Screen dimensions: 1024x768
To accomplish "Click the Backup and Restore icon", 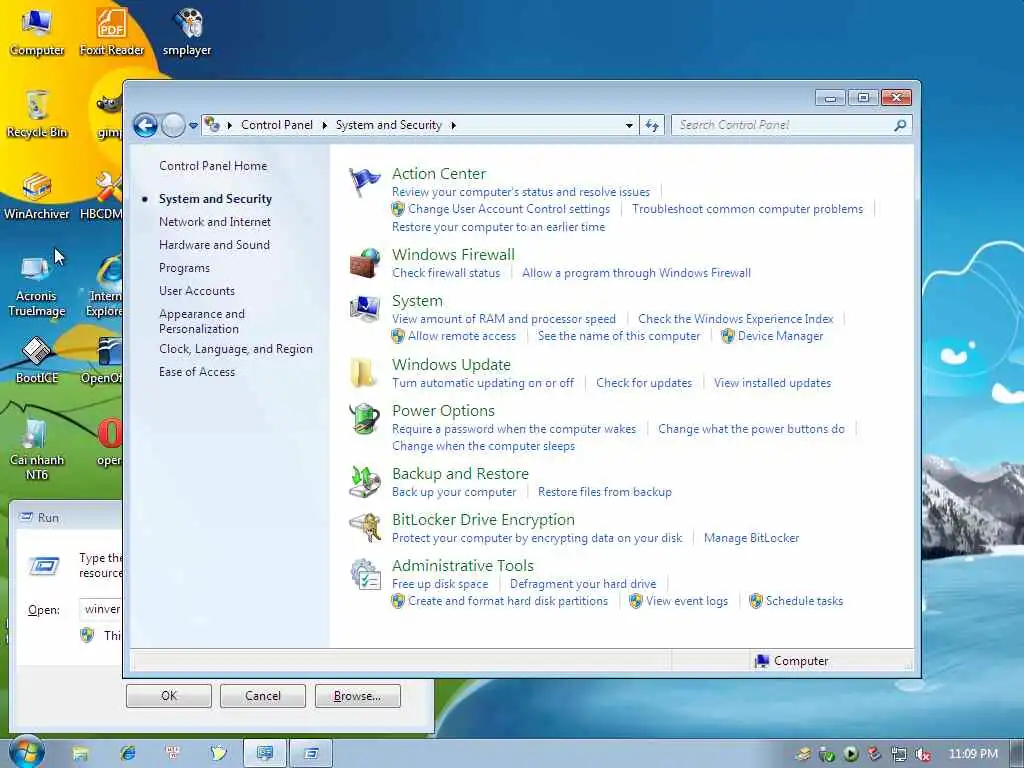I will tap(364, 482).
